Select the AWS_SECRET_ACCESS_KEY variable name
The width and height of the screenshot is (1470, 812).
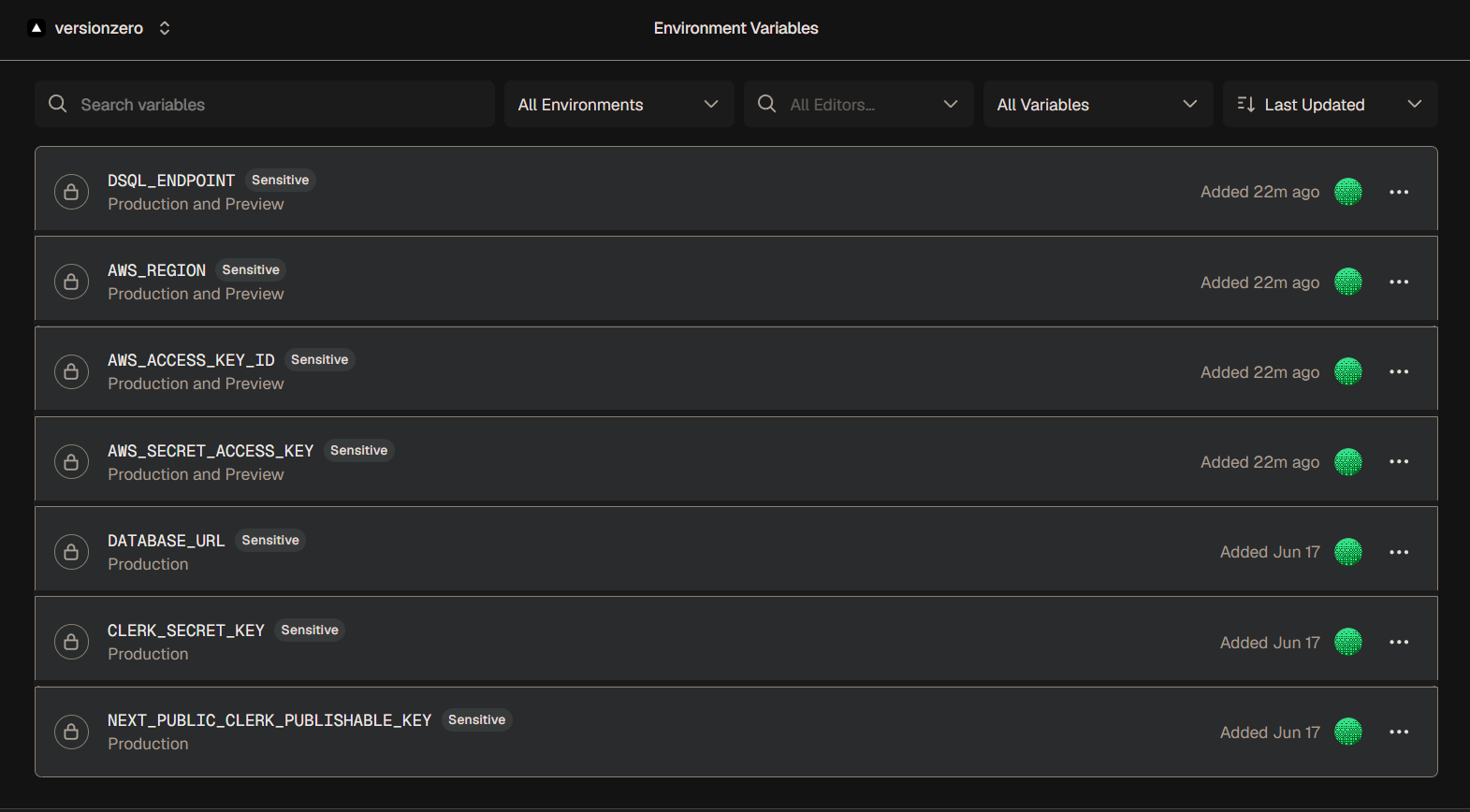click(211, 451)
